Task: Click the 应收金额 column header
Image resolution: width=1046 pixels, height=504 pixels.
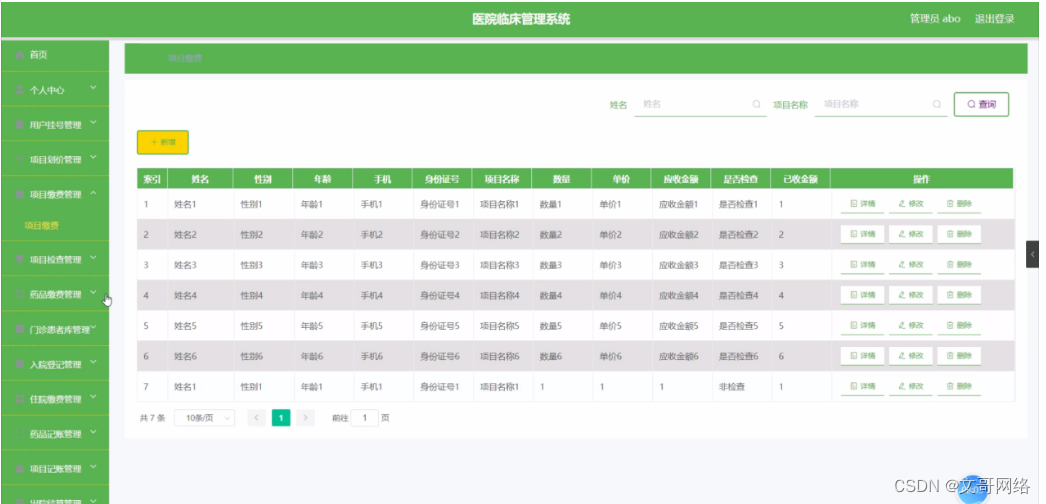Action: [x=681, y=179]
